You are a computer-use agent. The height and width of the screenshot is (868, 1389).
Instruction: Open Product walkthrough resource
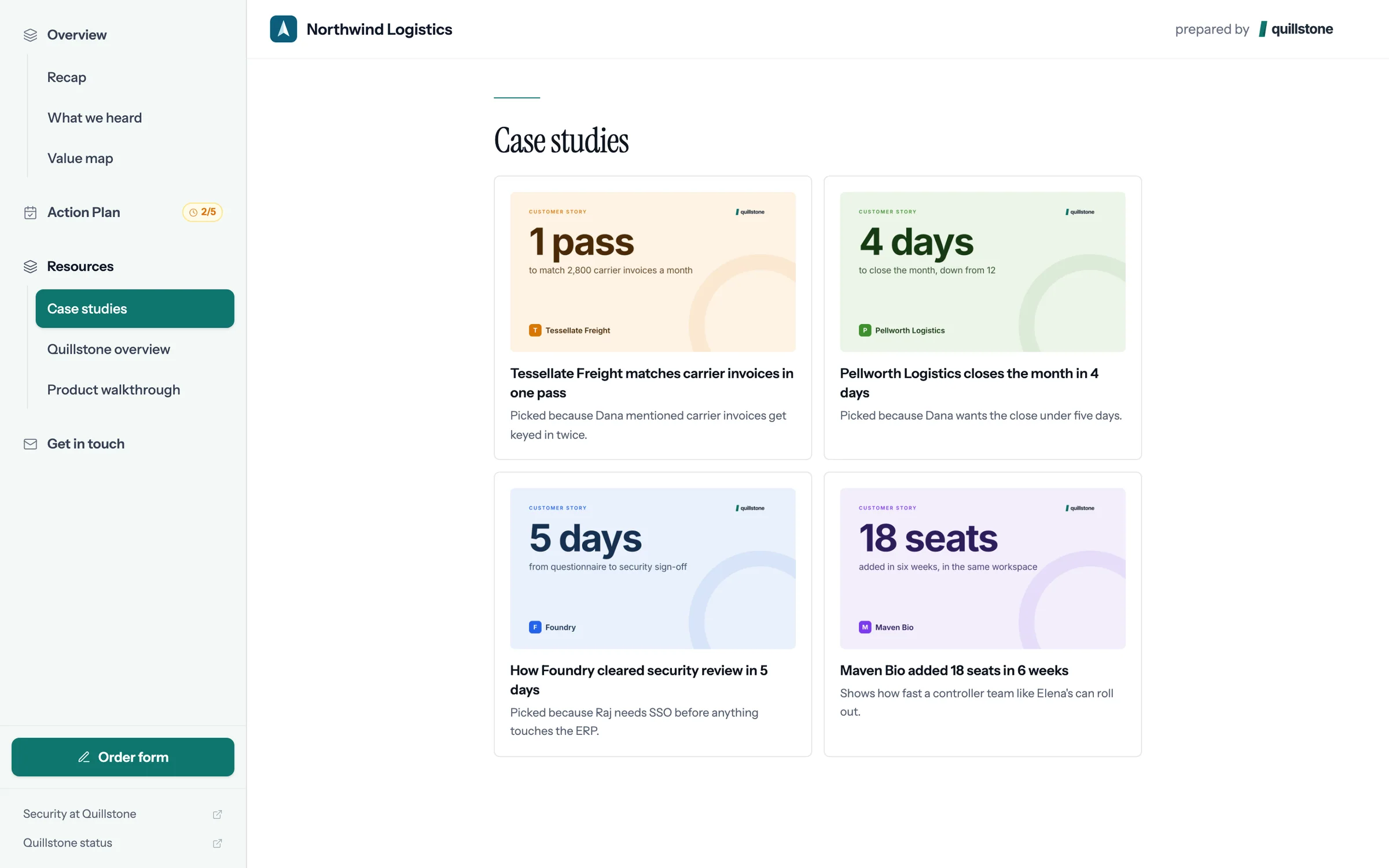tap(113, 389)
